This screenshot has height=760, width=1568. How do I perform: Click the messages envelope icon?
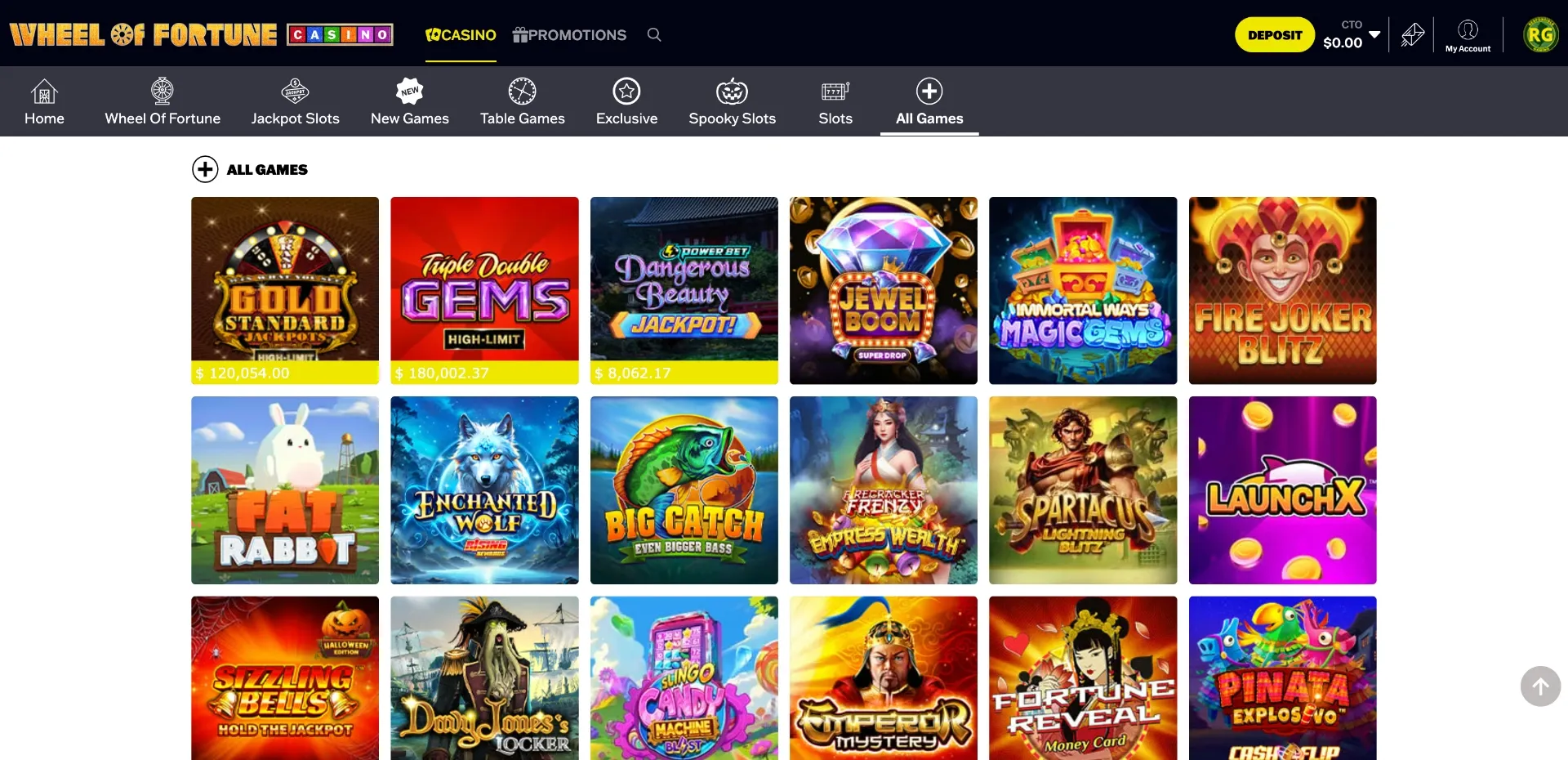point(1412,34)
